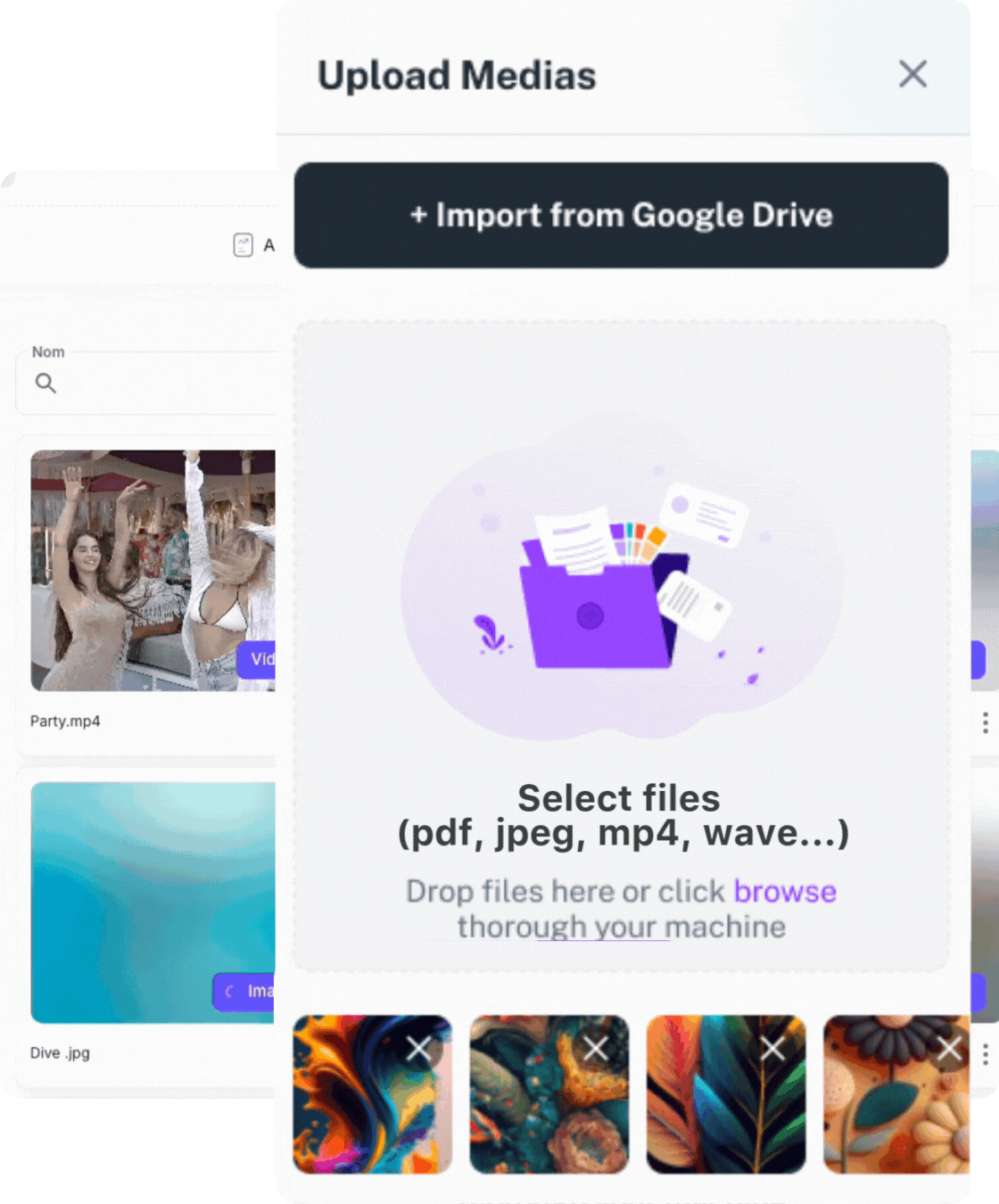Select the swirling paint upload thumbnail

tap(372, 1094)
